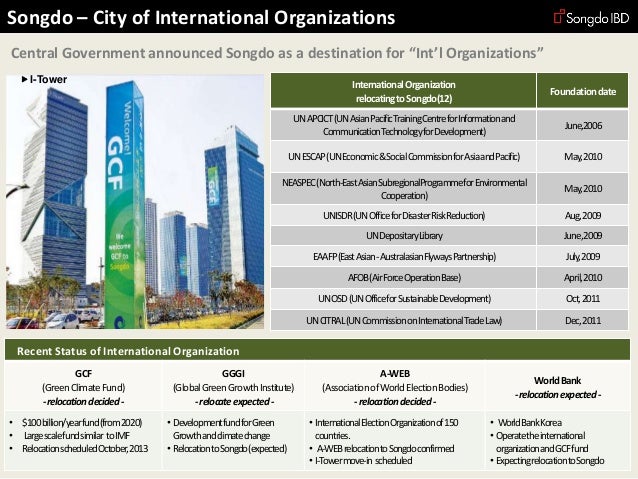This screenshot has height=479, width=638.
Task: Select the 'UN CITRAL' organization cell
Action: 404,321
